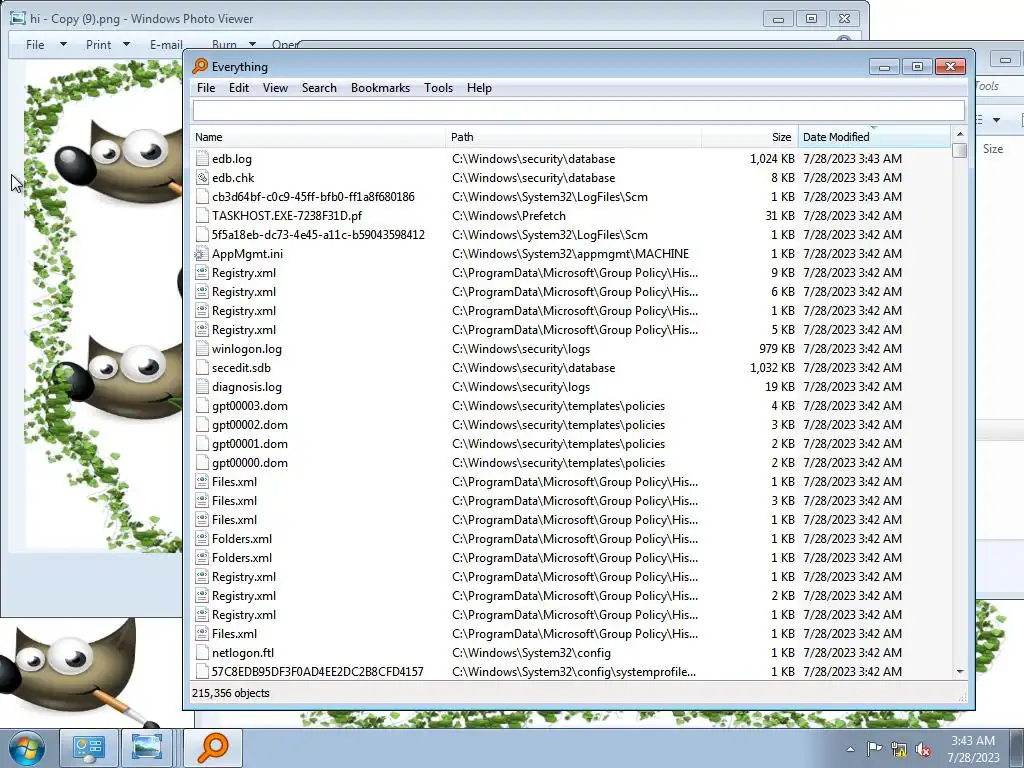The image size is (1024, 768).
Task: Click the 19 KB size cell
Action: click(x=780, y=387)
